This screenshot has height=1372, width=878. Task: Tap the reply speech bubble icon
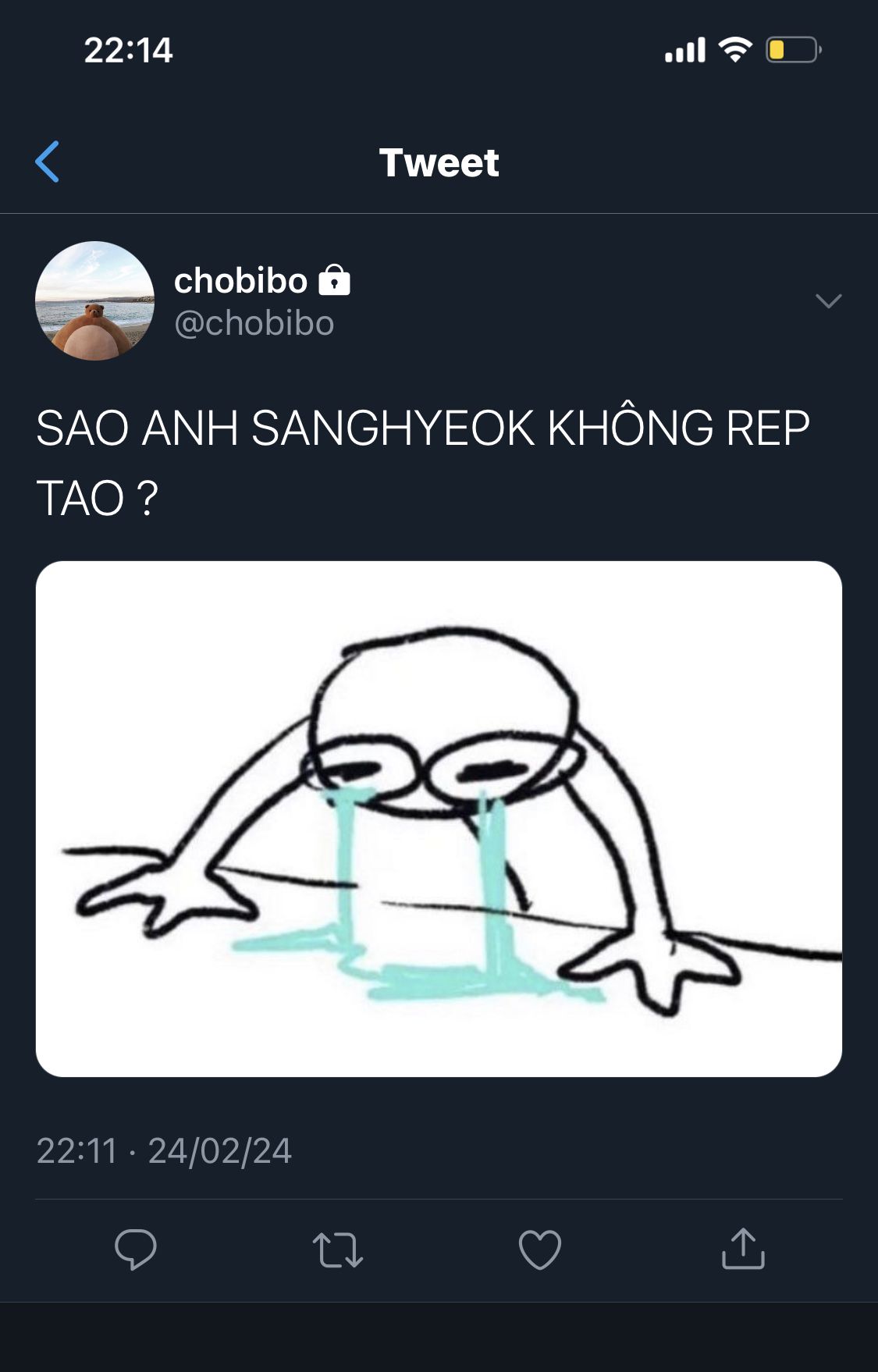136,1249
